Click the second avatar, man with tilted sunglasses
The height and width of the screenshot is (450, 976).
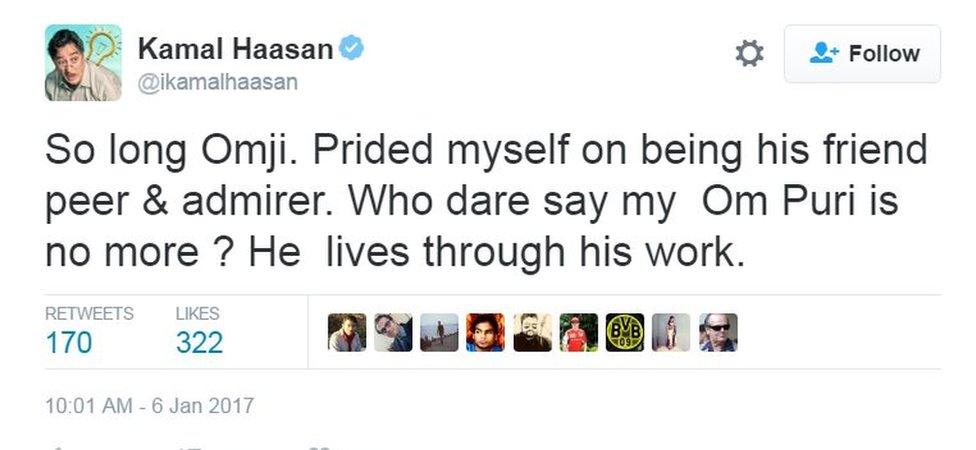click(x=393, y=333)
